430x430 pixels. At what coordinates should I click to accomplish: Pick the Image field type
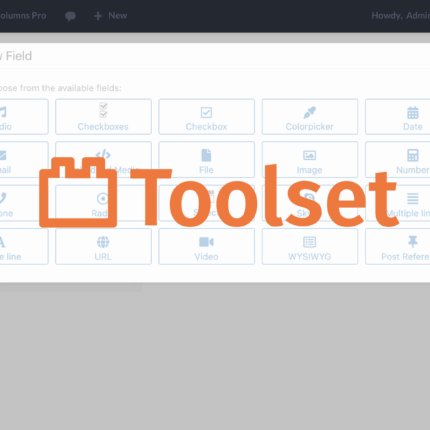(310, 160)
